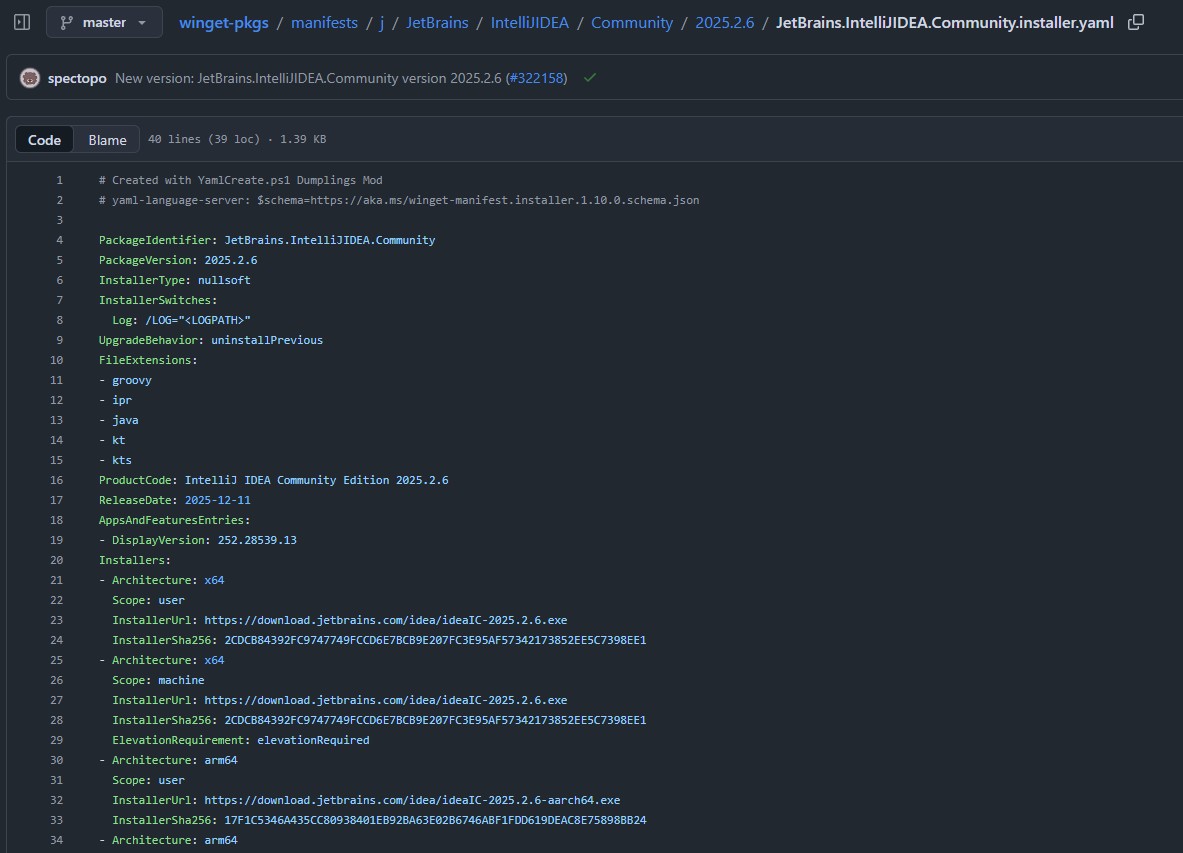Go to the JetBrains folder
Viewport: 1183px width, 853px height.
click(437, 22)
